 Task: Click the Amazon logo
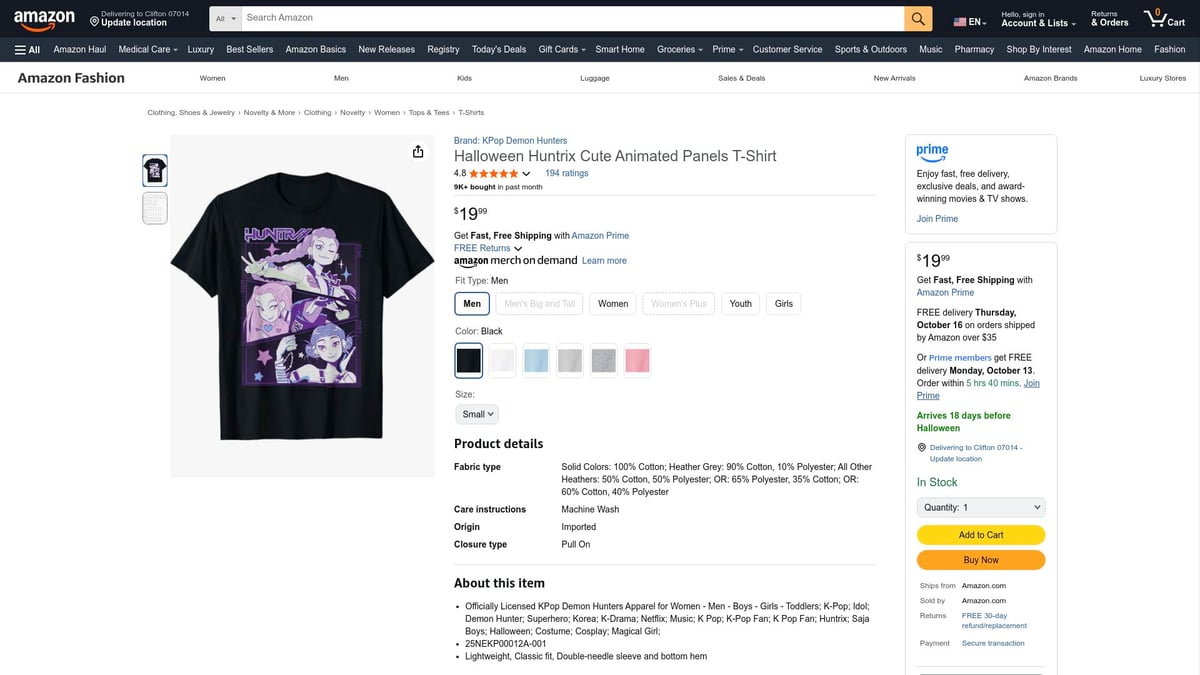pos(44,17)
